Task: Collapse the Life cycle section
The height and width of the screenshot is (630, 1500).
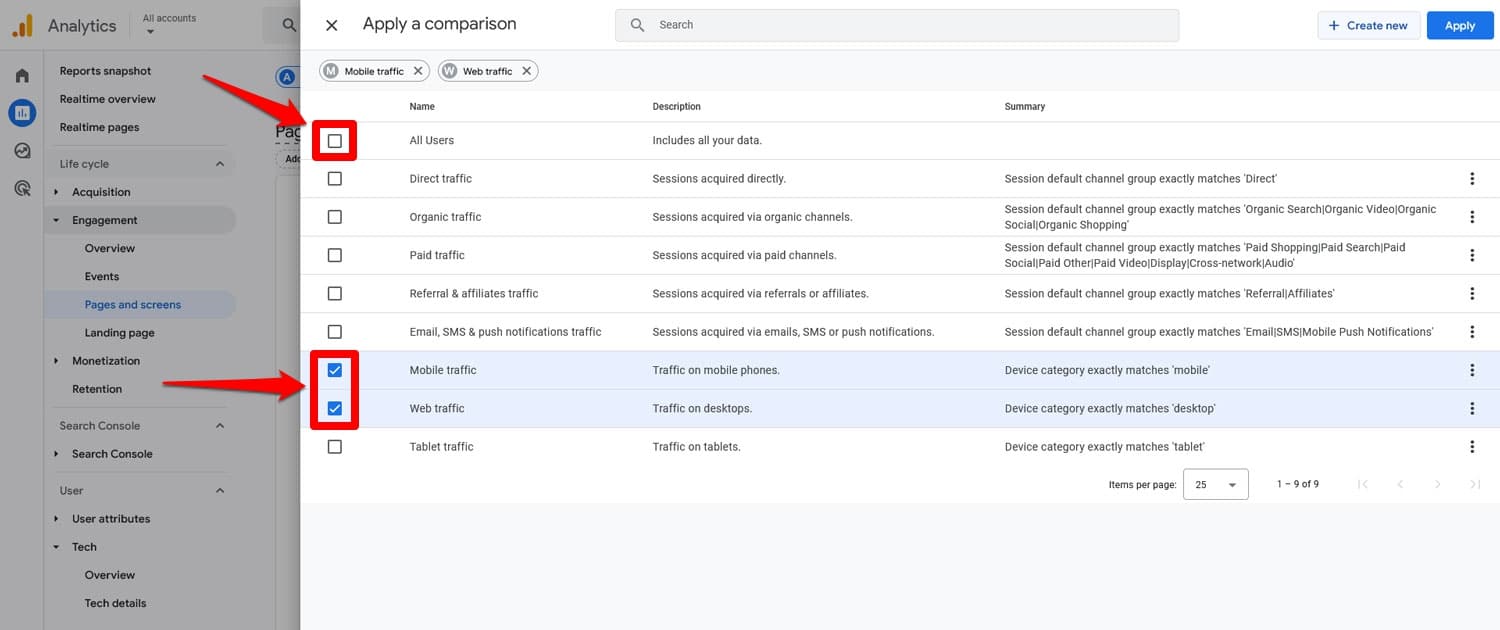Action: coord(220,162)
